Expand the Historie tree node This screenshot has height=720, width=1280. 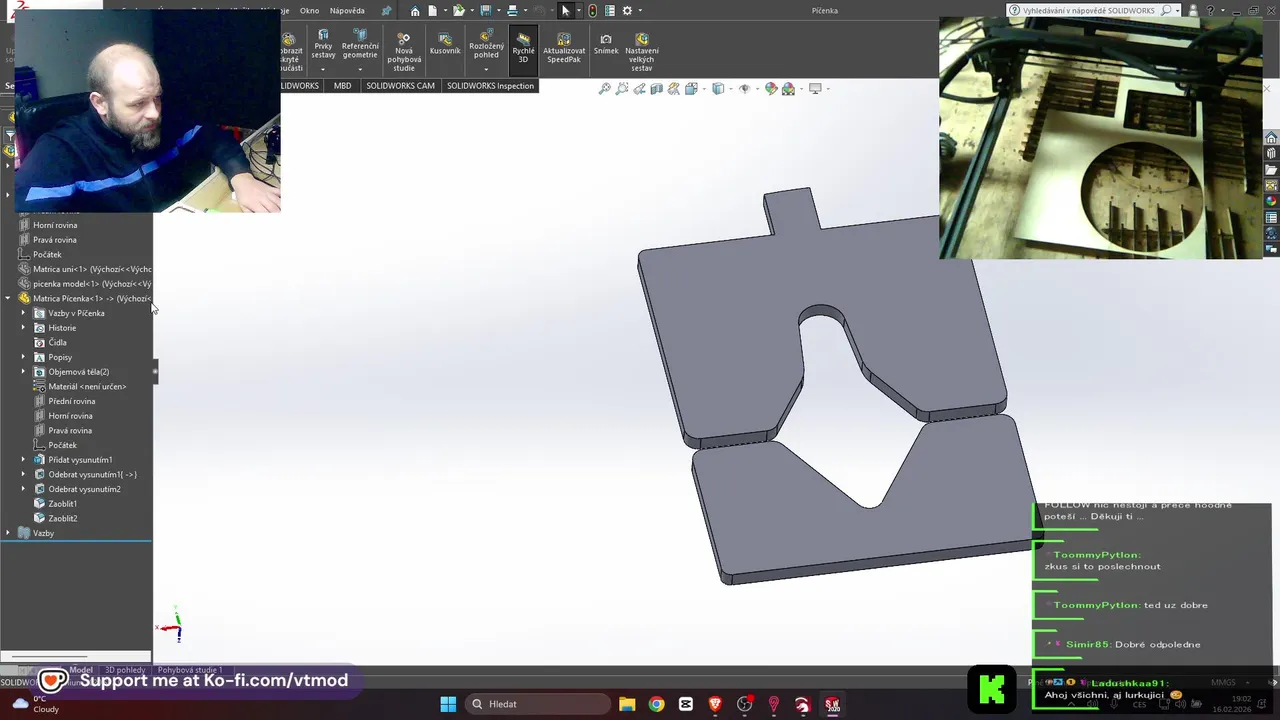tap(23, 328)
